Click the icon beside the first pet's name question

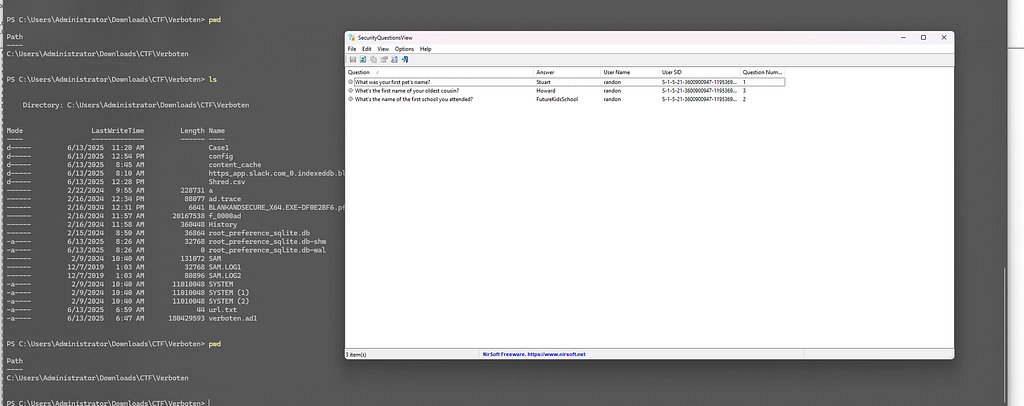coord(351,82)
